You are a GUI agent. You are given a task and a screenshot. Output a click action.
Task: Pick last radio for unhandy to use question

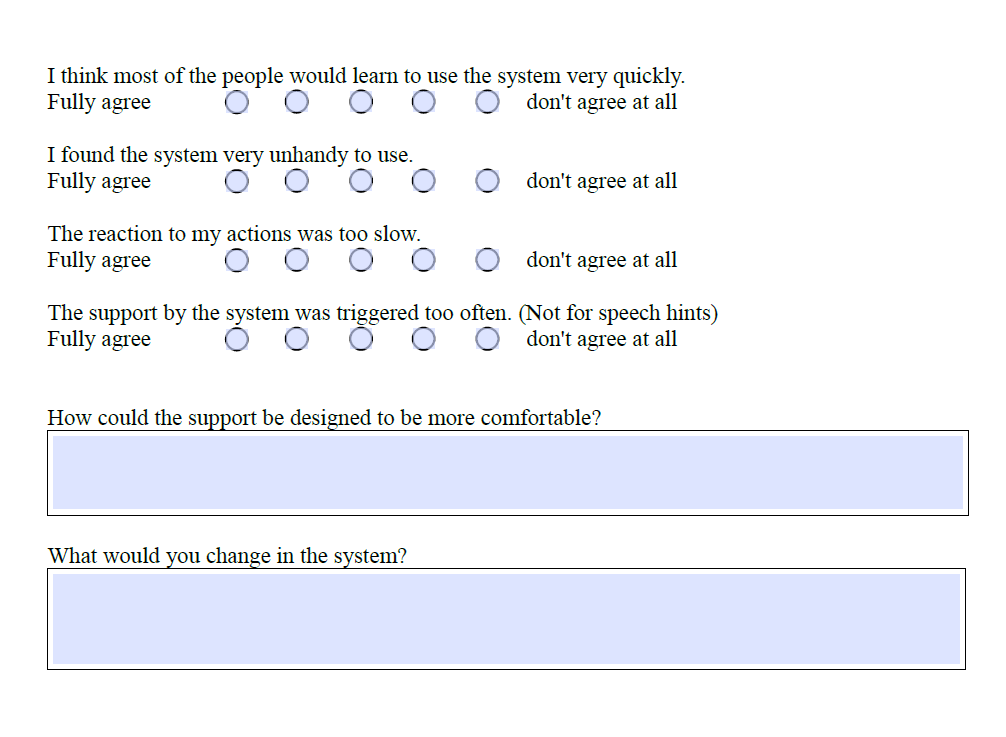[488, 181]
